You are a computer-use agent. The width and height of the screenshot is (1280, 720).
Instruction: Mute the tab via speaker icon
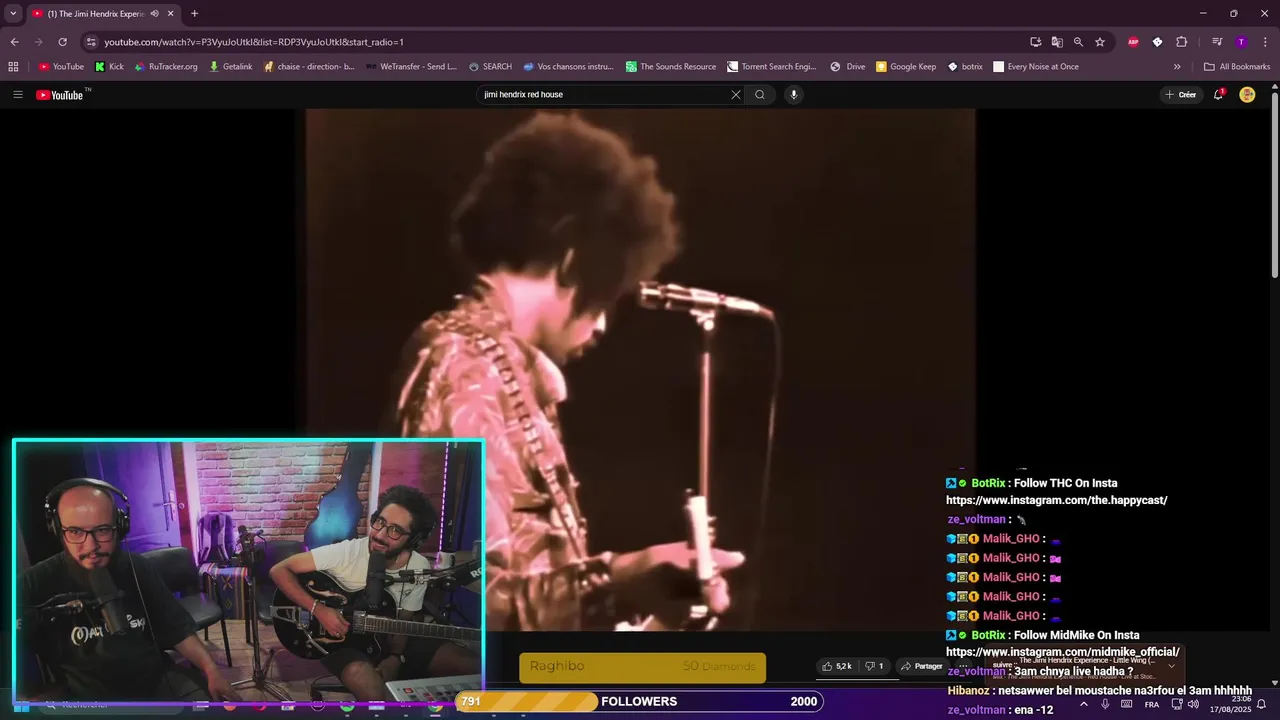point(154,14)
